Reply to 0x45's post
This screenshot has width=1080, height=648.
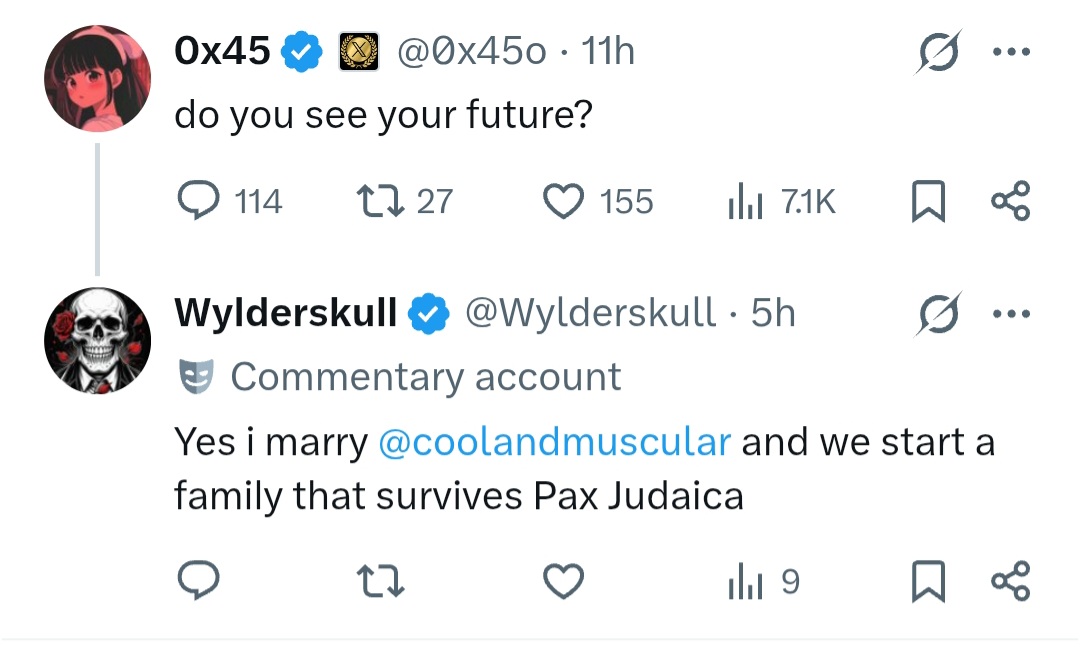pyautogui.click(x=197, y=202)
